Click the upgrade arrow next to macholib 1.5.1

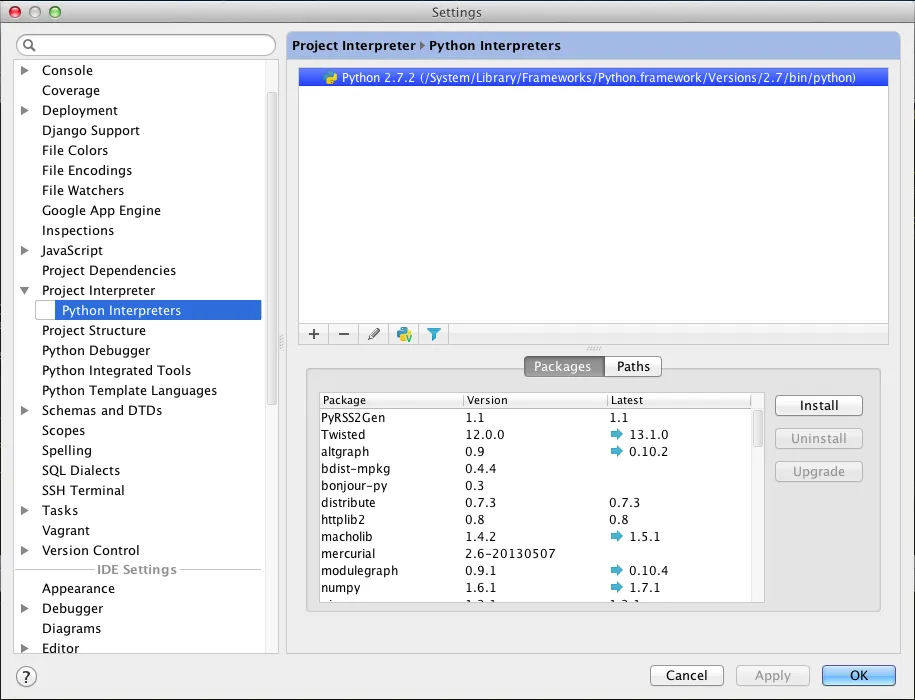617,536
